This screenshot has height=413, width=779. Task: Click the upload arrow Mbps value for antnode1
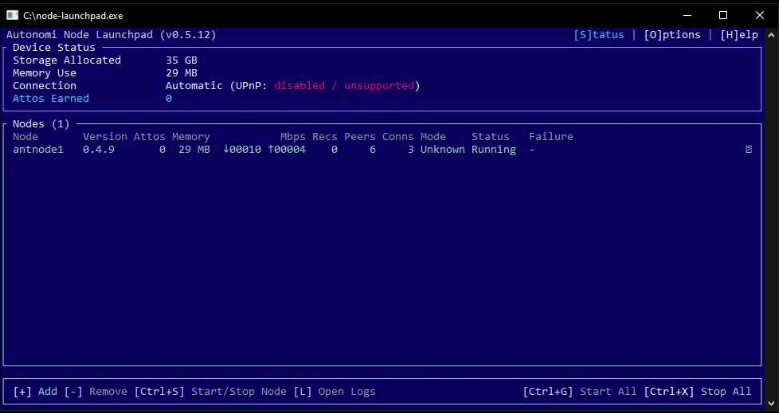(x=286, y=150)
